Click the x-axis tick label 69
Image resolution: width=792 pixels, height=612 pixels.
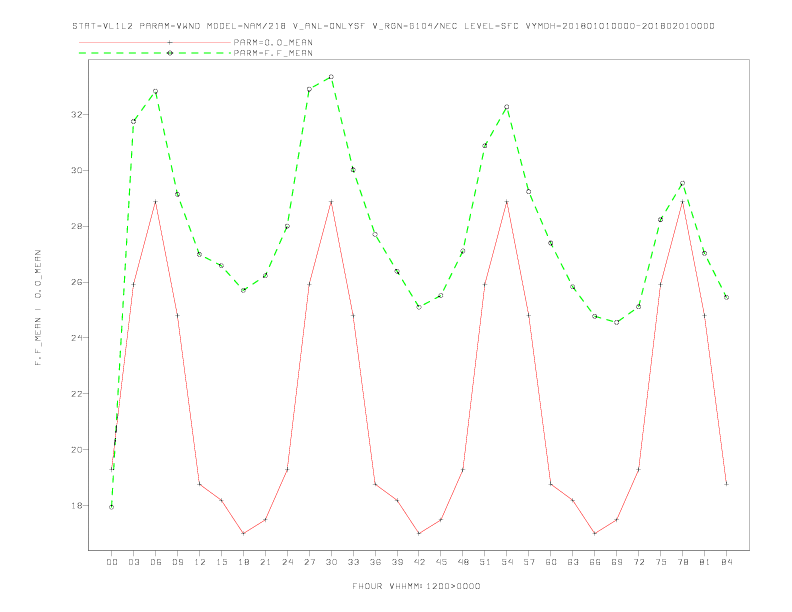coord(617,562)
